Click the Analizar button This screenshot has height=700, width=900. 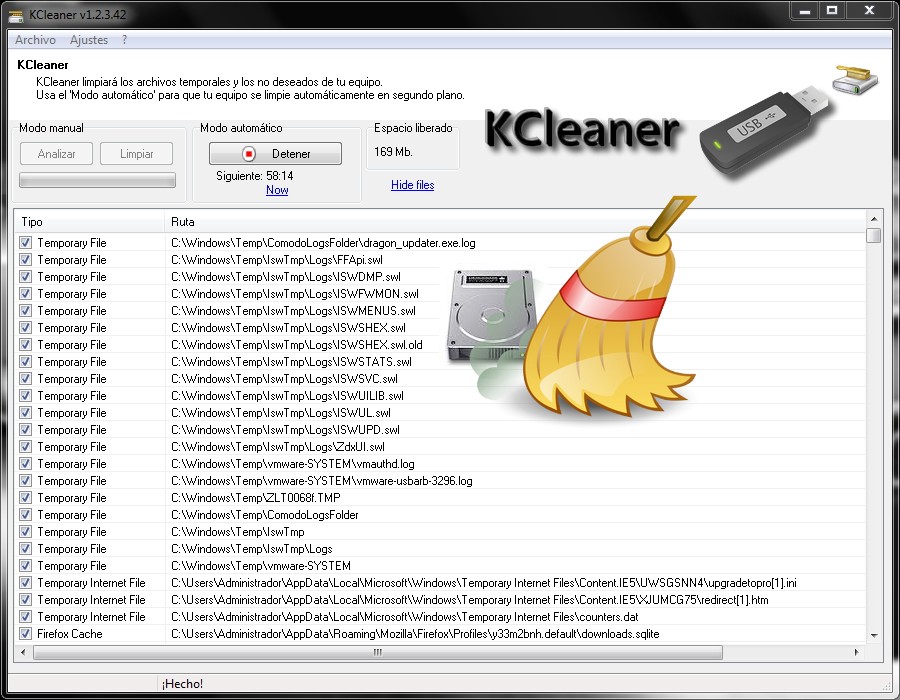pos(56,154)
